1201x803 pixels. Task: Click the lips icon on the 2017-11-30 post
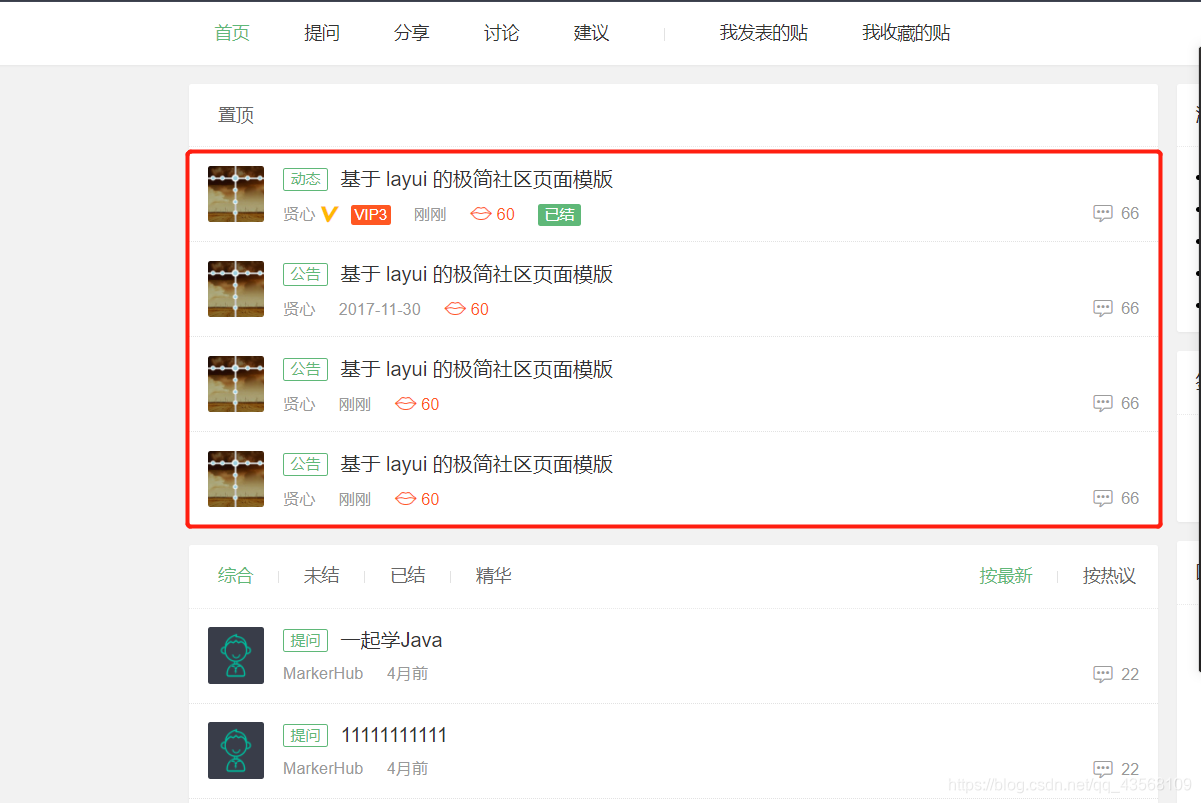coord(454,309)
